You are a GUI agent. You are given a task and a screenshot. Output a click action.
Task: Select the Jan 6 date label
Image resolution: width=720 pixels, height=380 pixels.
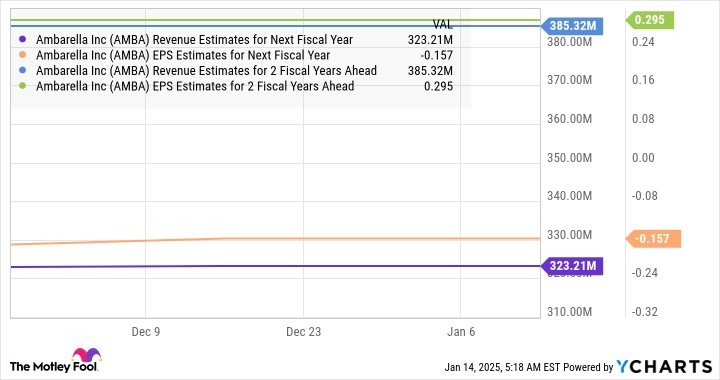tap(461, 332)
